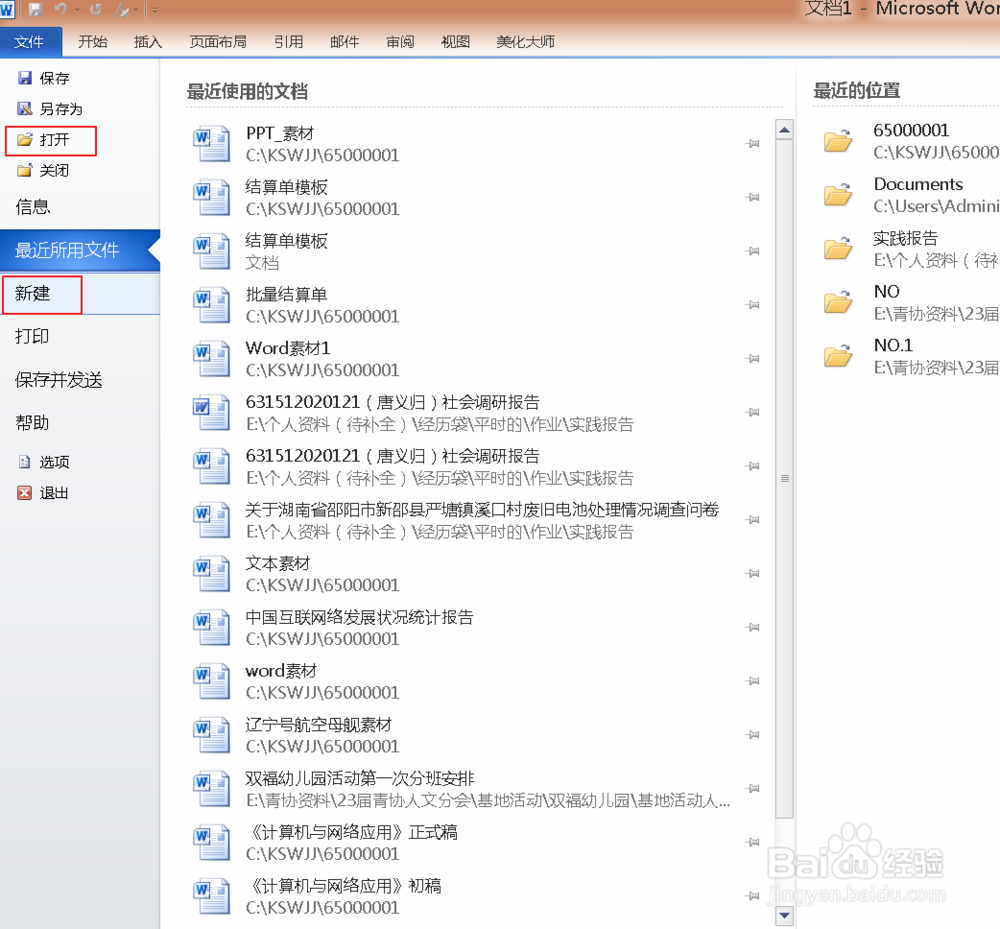
Task: Switch to the 开始 ribbon tab
Action: pyautogui.click(x=92, y=42)
